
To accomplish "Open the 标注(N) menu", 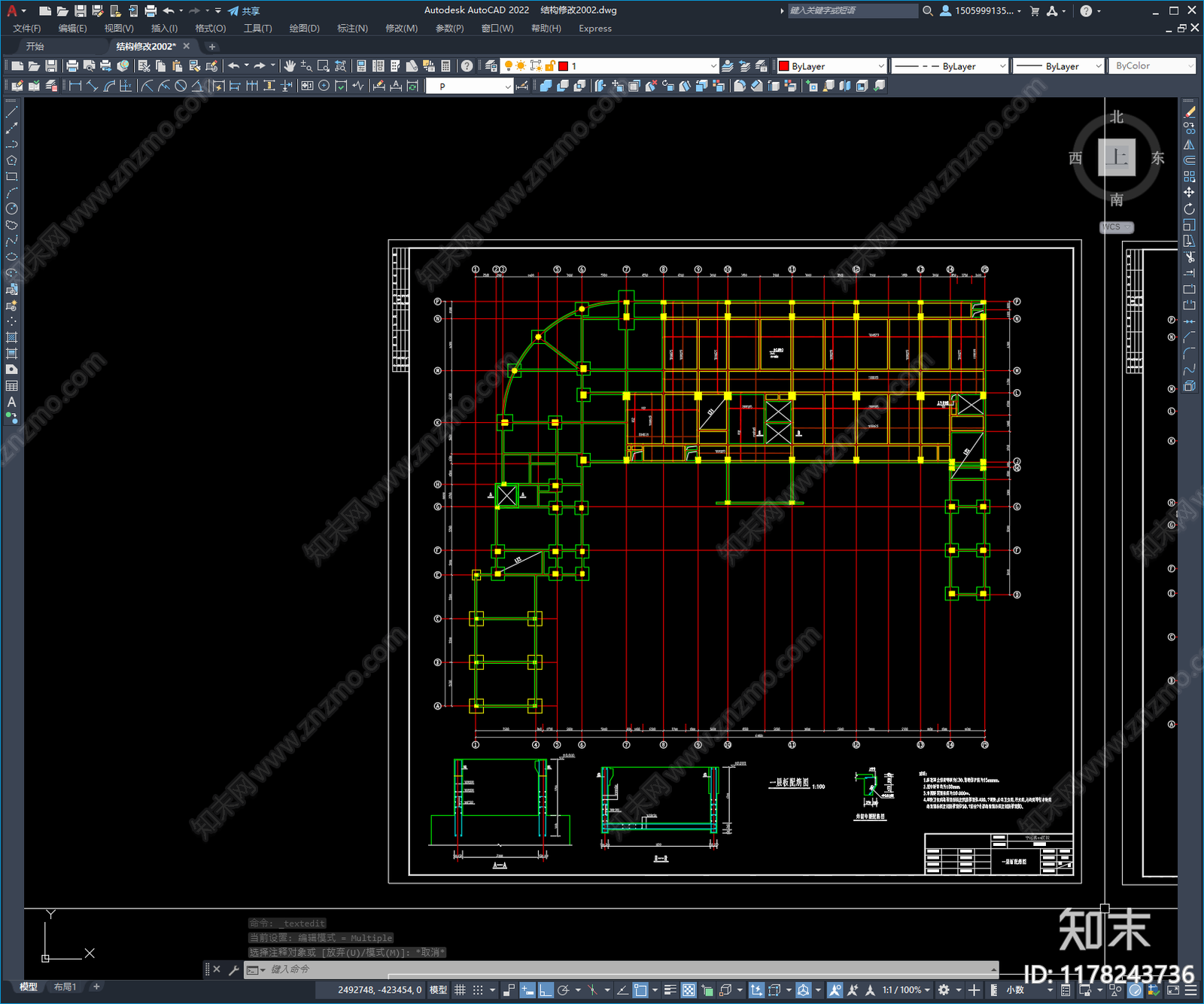I will (352, 29).
